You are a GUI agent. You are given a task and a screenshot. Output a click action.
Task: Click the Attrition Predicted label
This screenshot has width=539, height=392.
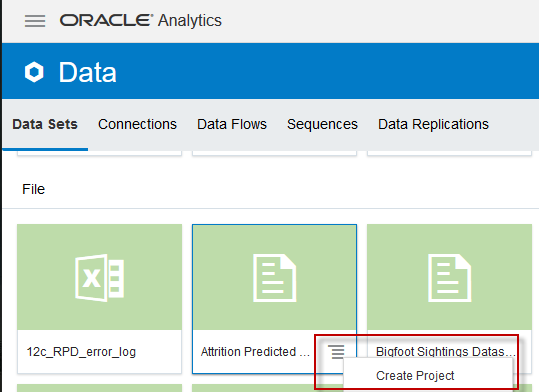(255, 352)
